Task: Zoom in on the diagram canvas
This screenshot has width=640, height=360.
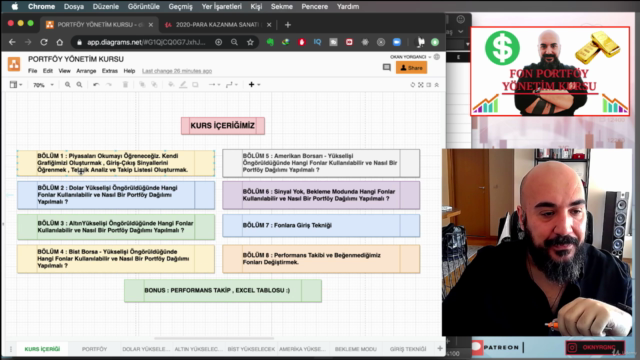Action: click(67, 85)
